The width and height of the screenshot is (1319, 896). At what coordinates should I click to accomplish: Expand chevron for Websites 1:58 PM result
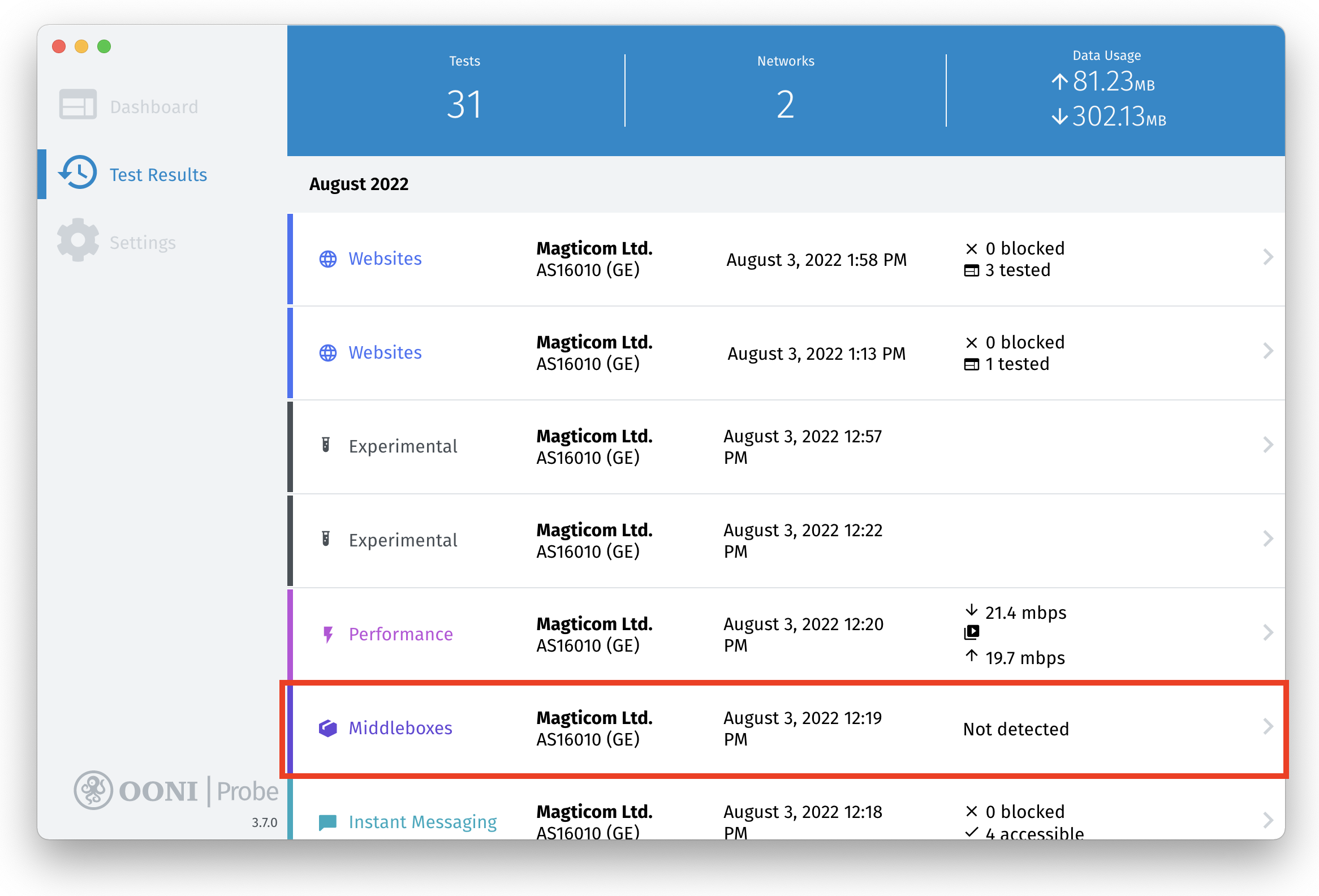click(1268, 257)
